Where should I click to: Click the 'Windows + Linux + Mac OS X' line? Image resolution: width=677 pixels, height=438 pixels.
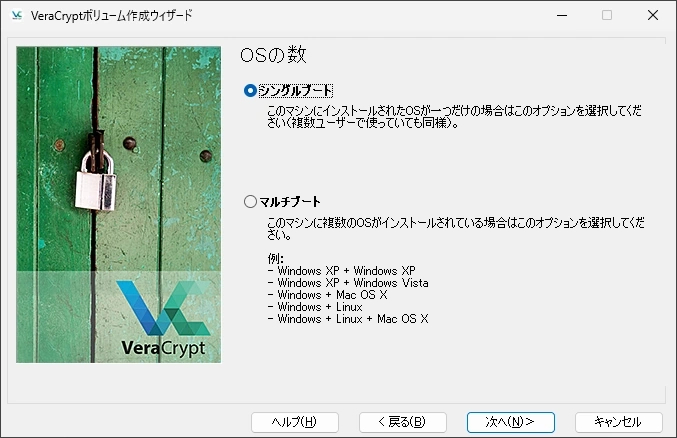(x=348, y=319)
